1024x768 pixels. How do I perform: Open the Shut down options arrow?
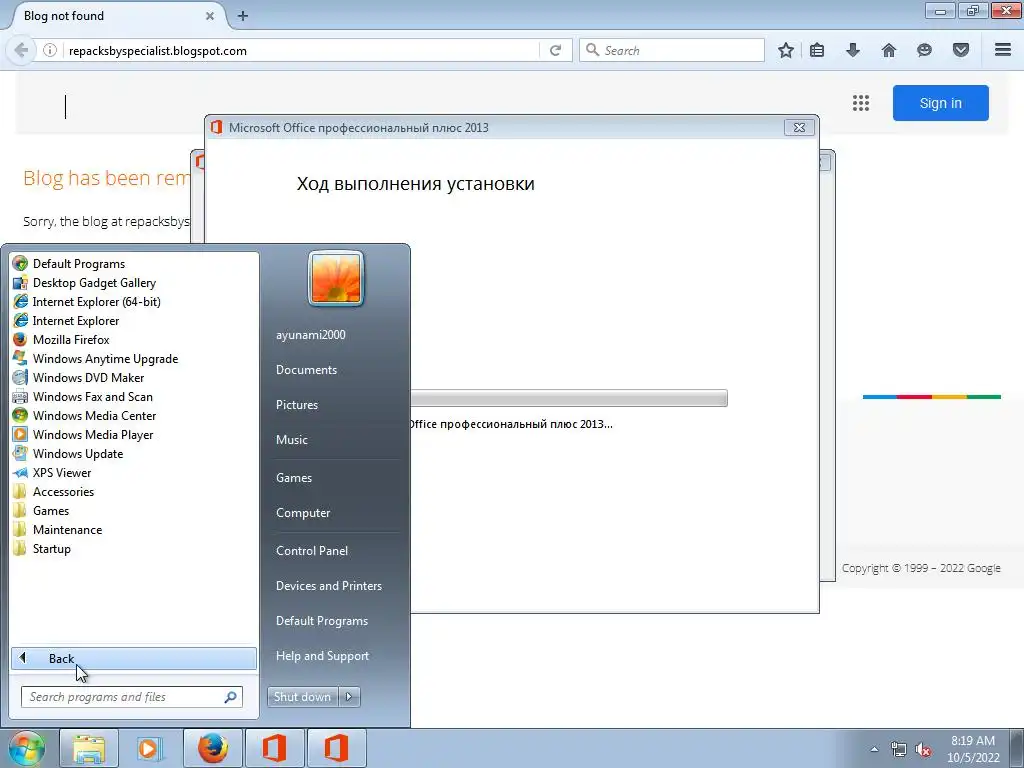pos(349,697)
